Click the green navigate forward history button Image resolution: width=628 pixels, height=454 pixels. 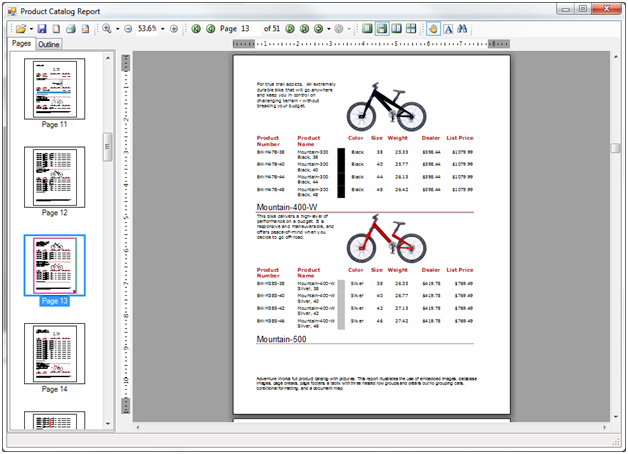coord(319,29)
